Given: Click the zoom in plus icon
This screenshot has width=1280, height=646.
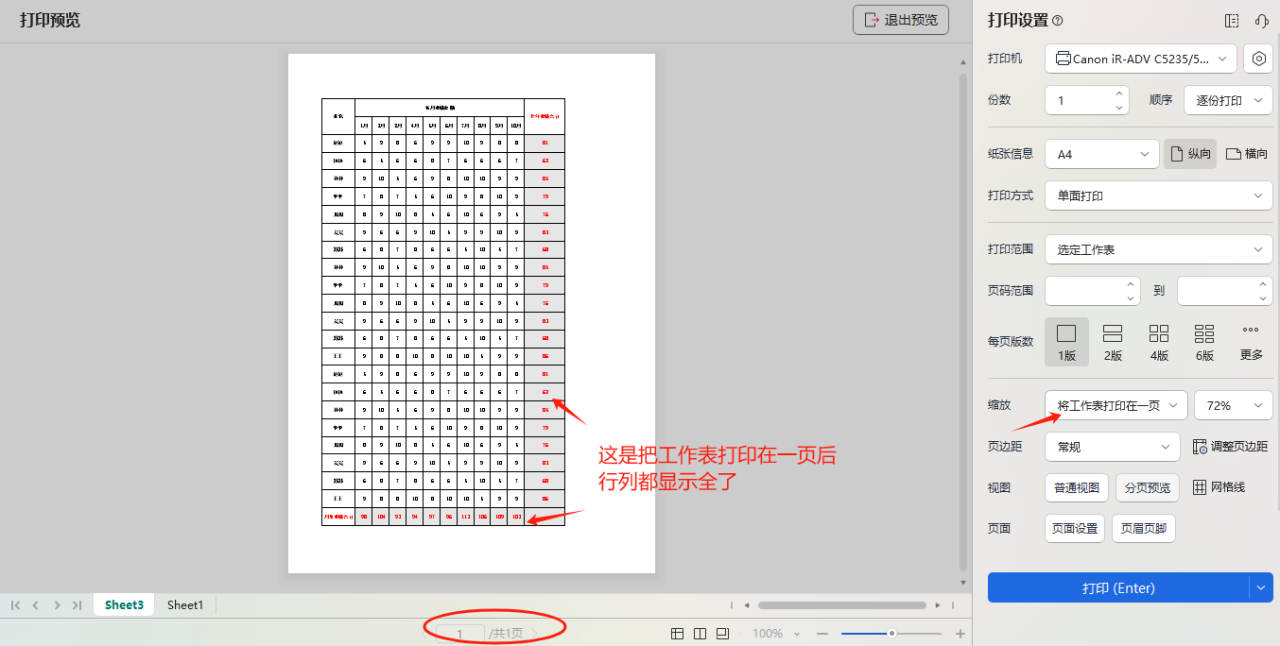Looking at the screenshot, I should click(960, 633).
